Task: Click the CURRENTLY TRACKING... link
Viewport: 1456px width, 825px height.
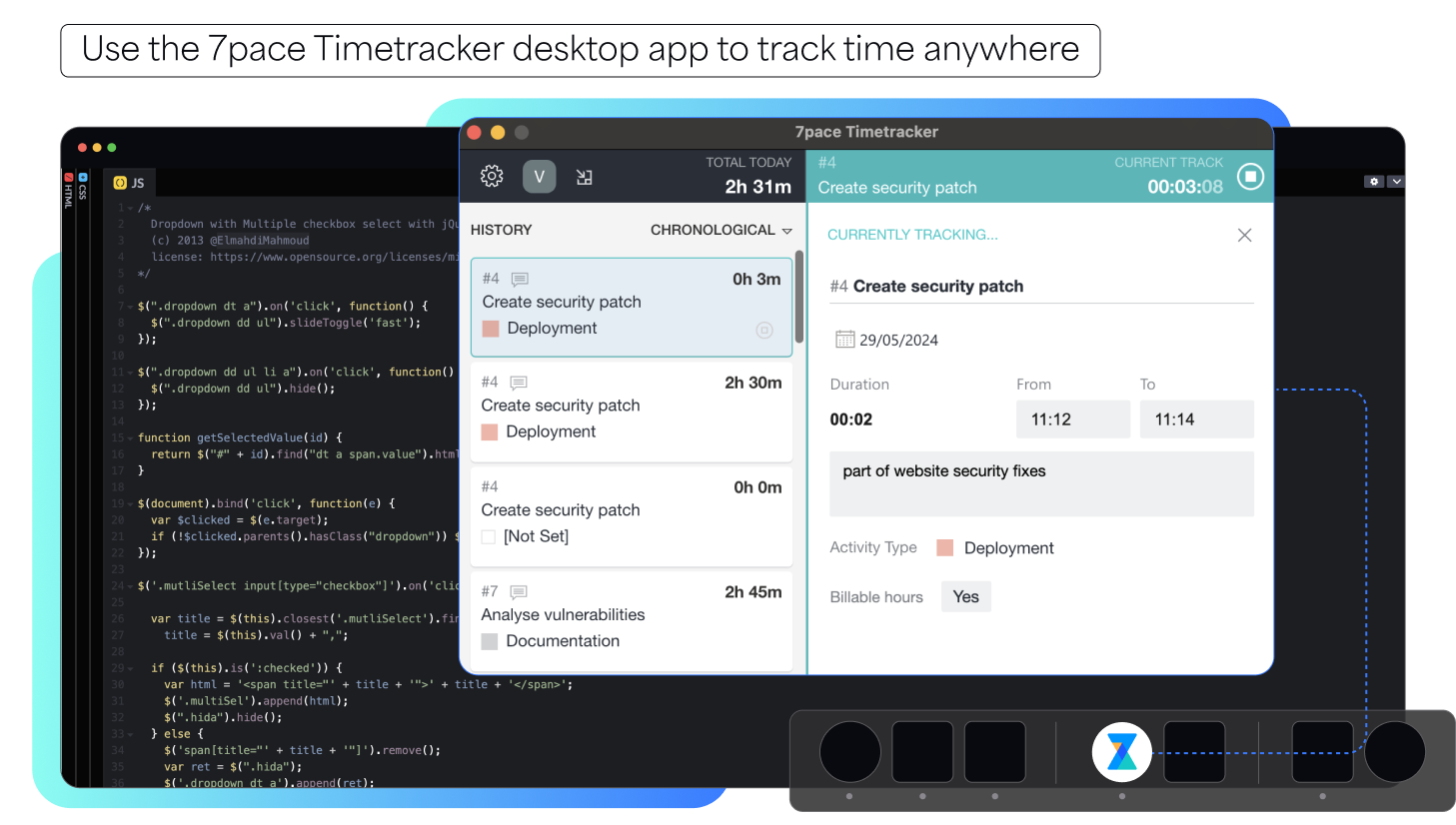Action: click(x=912, y=234)
